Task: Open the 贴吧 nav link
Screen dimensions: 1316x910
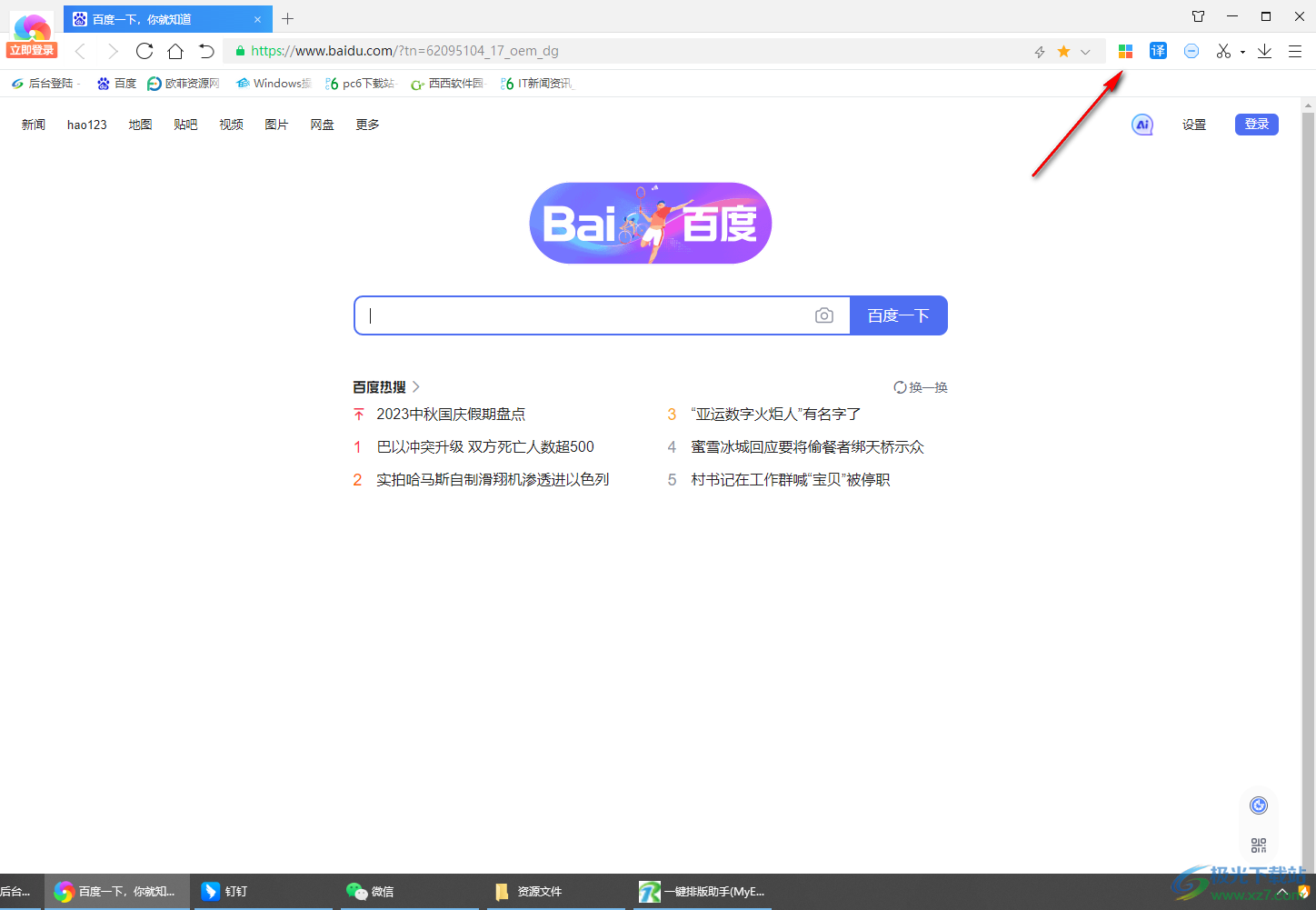Action: [185, 125]
